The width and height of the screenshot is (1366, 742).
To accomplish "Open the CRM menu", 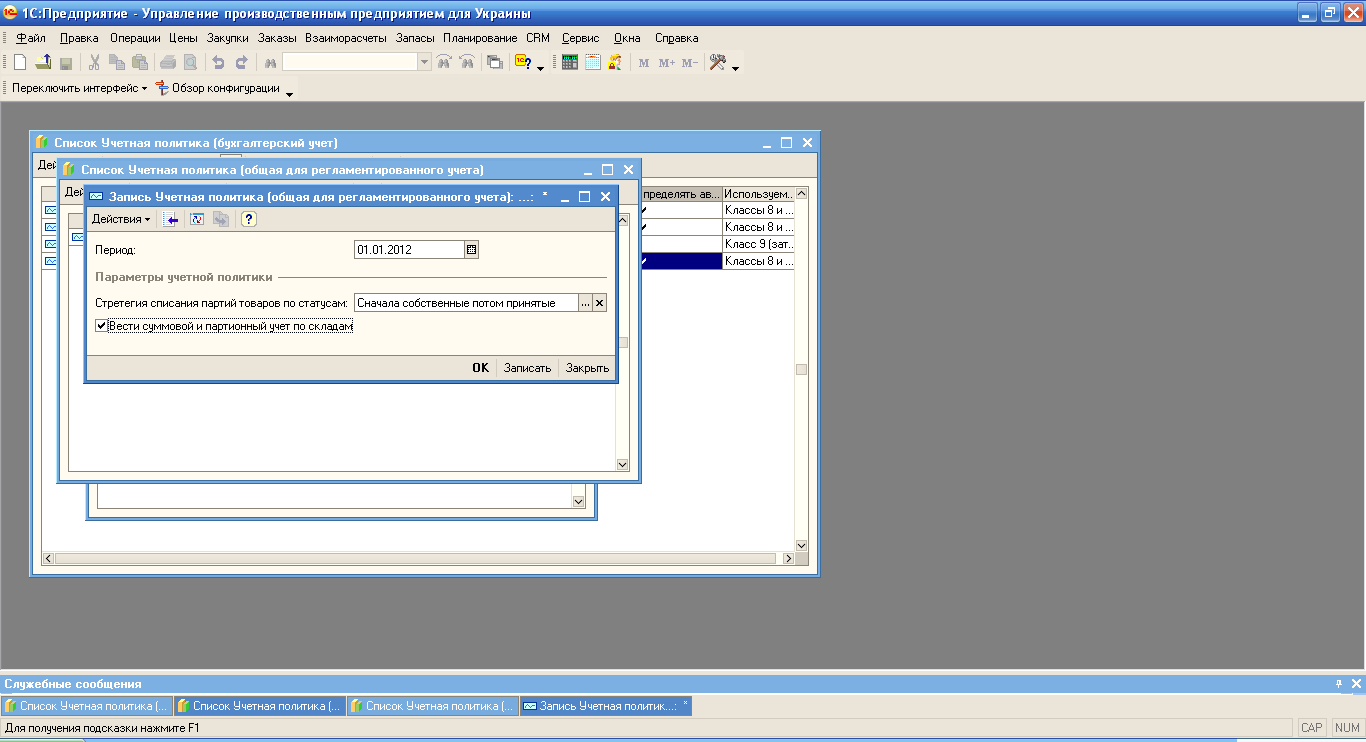I will coord(538,38).
